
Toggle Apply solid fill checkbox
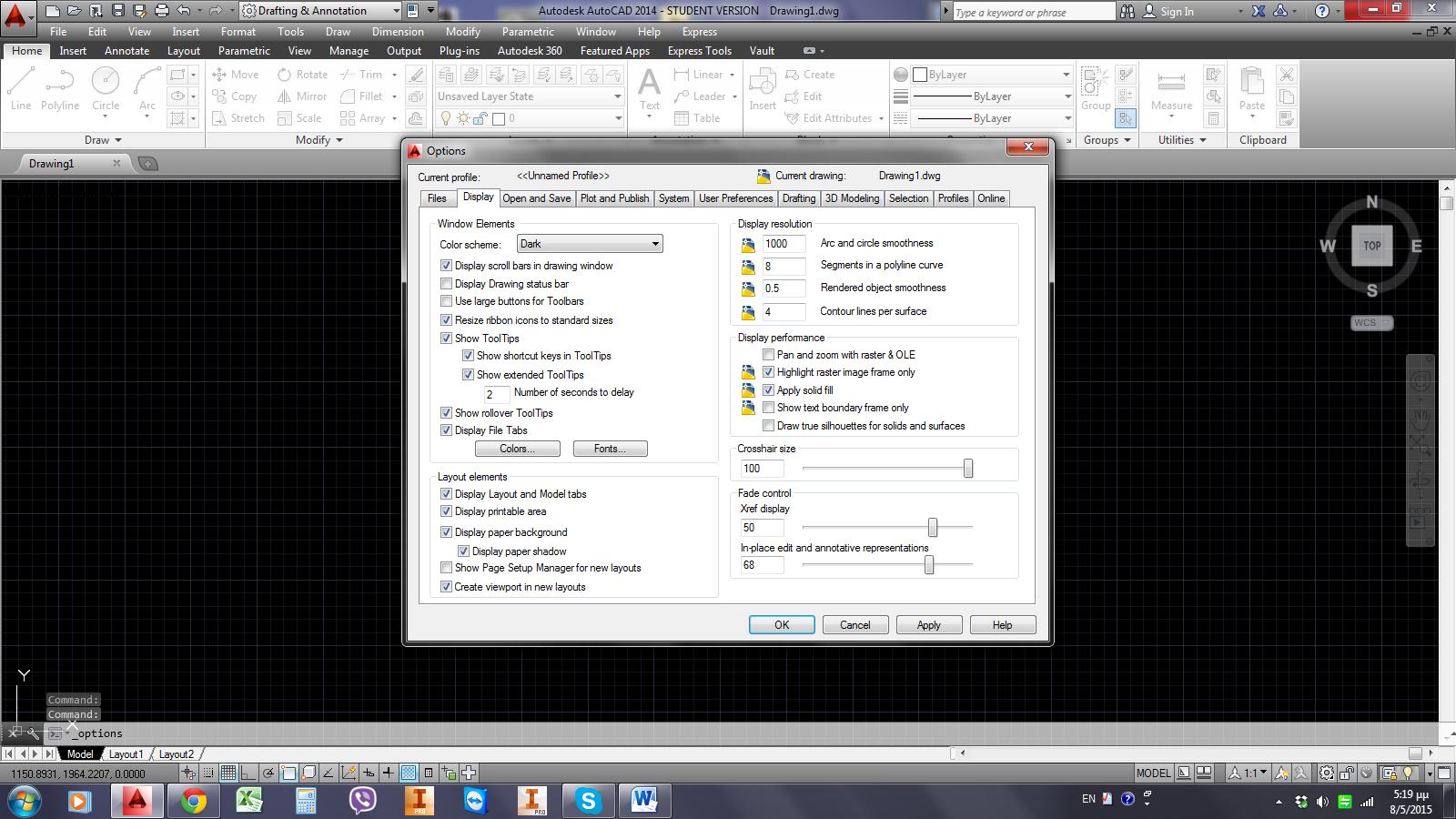pos(768,390)
